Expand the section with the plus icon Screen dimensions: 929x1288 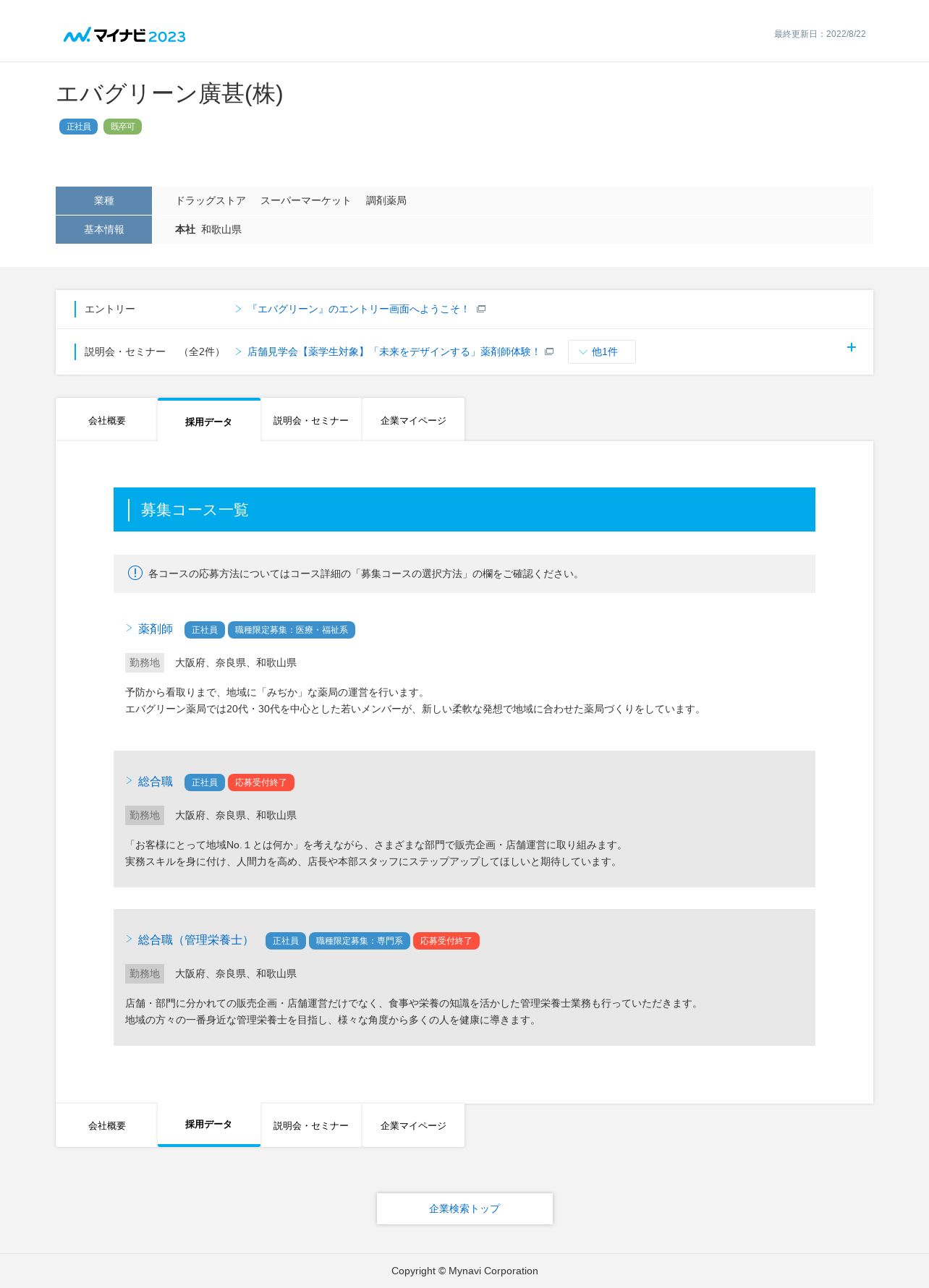pyautogui.click(x=852, y=348)
